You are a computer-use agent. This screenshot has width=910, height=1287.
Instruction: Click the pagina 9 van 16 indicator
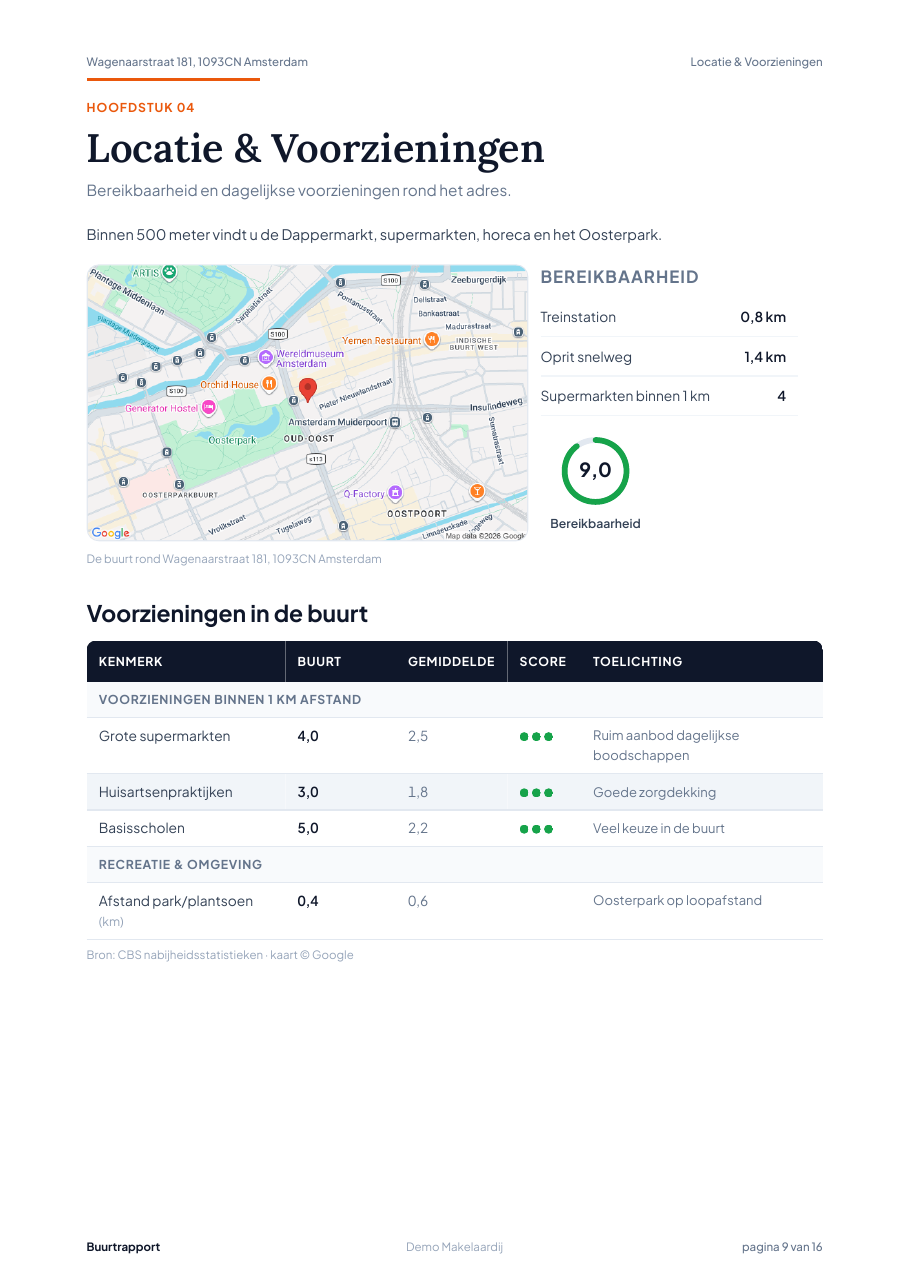[x=782, y=1247]
